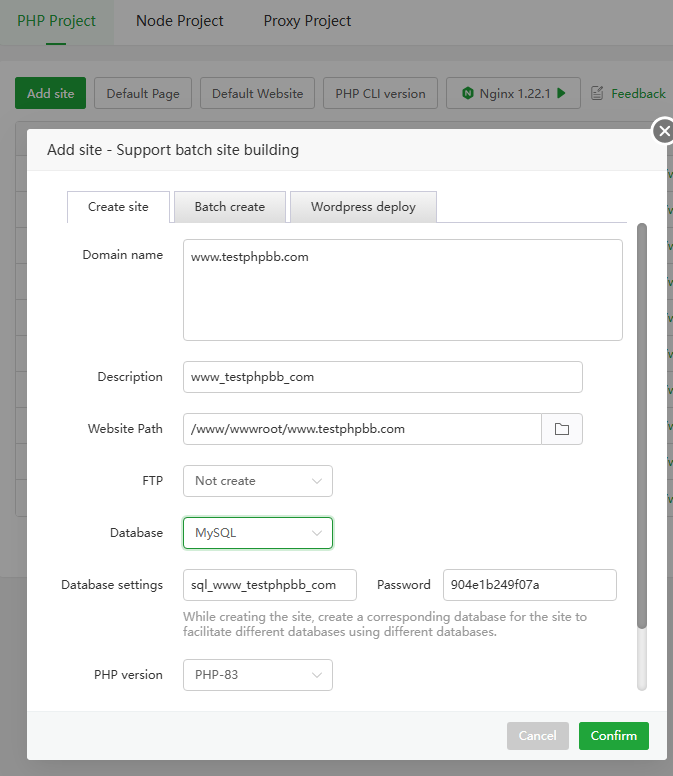The height and width of the screenshot is (776, 673).
Task: Close the Add site dialog with X
Action: point(663,131)
